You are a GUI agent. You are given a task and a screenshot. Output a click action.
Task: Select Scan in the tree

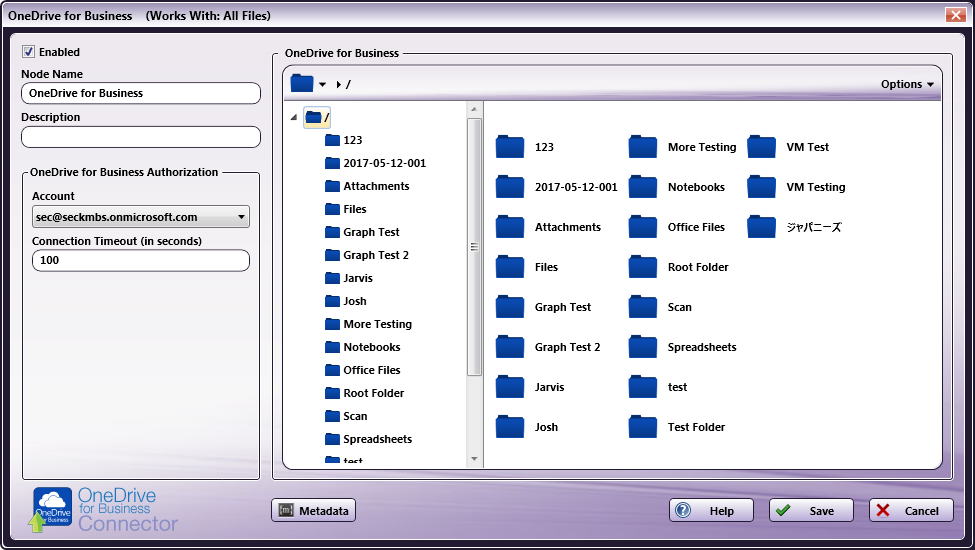(346, 416)
